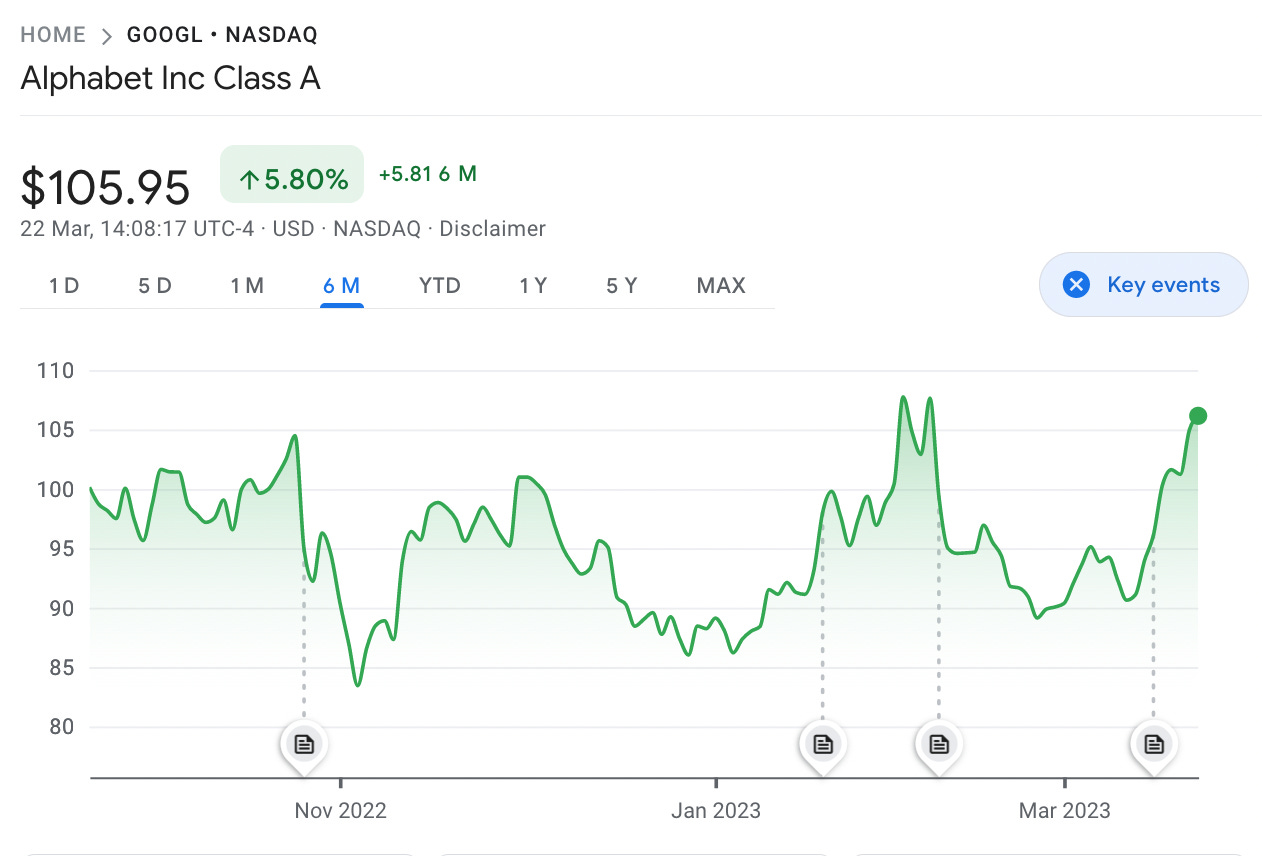Viewport: 1262px width, 856px height.
Task: Click the +5.81 6 M change text
Action: pyautogui.click(x=428, y=174)
